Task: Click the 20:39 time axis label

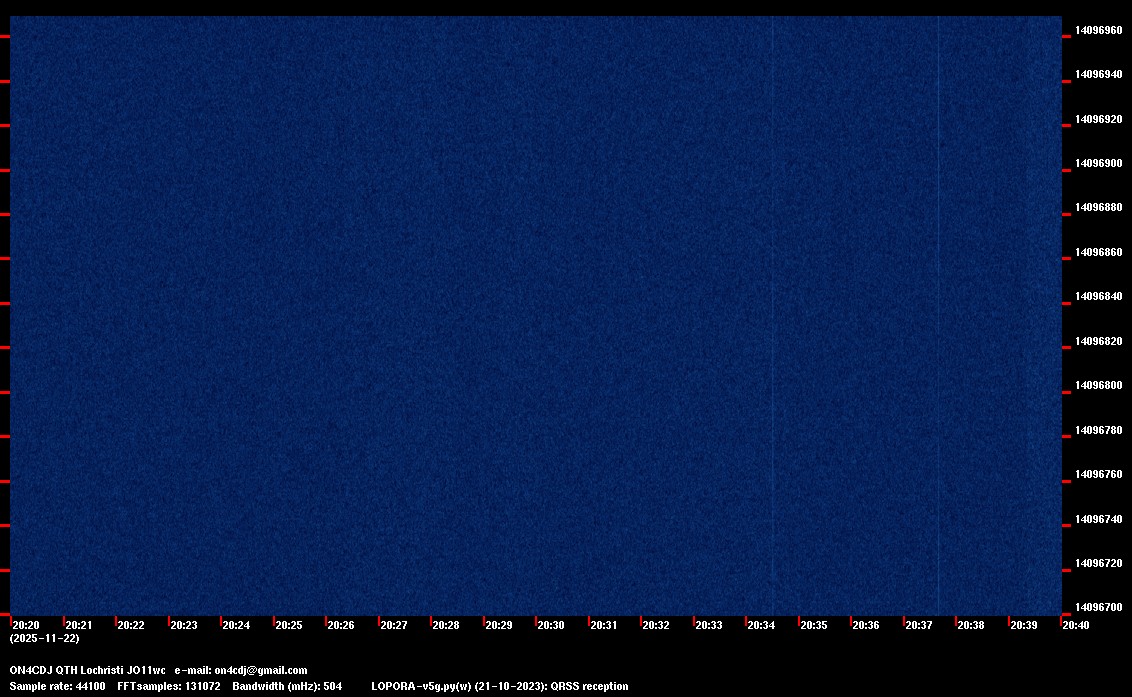Action: tap(1023, 625)
